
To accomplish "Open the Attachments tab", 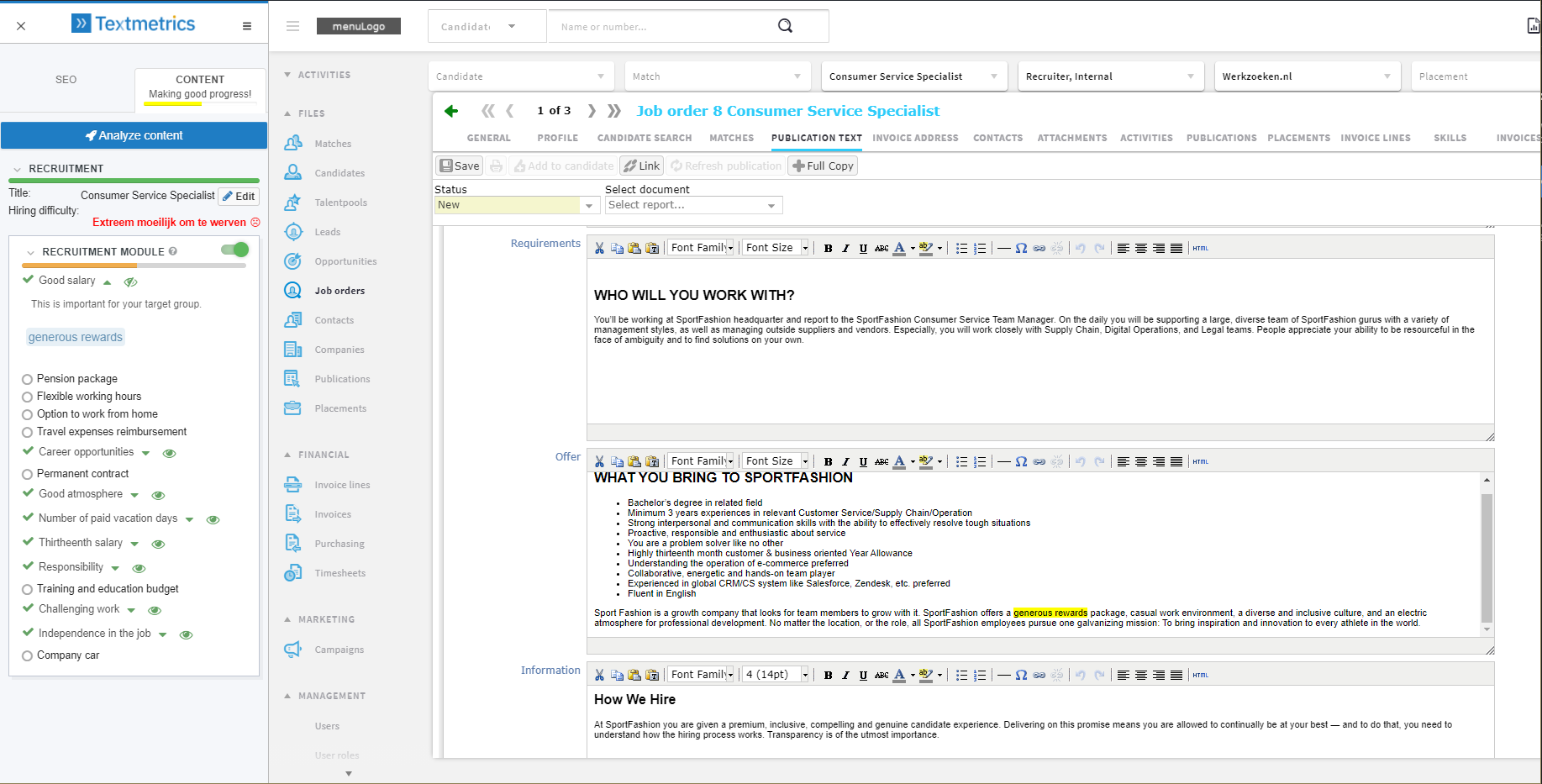I will click(x=1071, y=138).
